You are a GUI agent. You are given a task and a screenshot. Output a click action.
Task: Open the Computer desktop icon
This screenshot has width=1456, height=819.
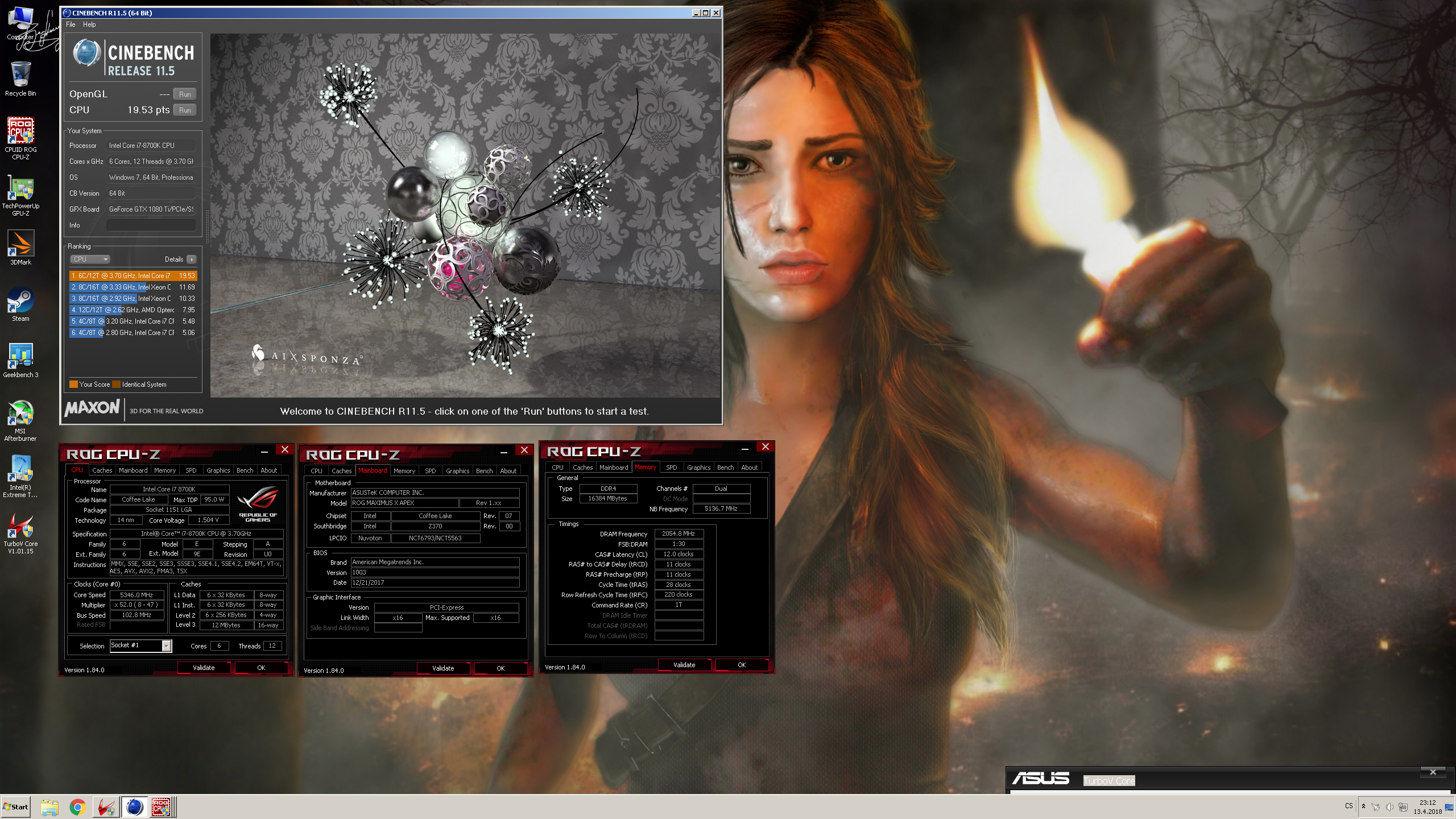click(x=20, y=24)
